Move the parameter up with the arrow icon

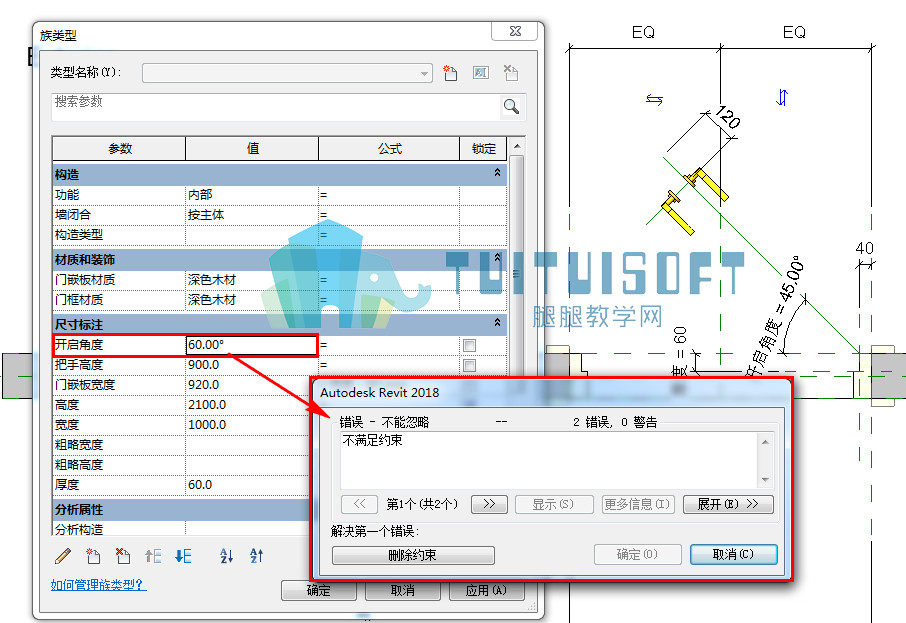pyautogui.click(x=153, y=556)
